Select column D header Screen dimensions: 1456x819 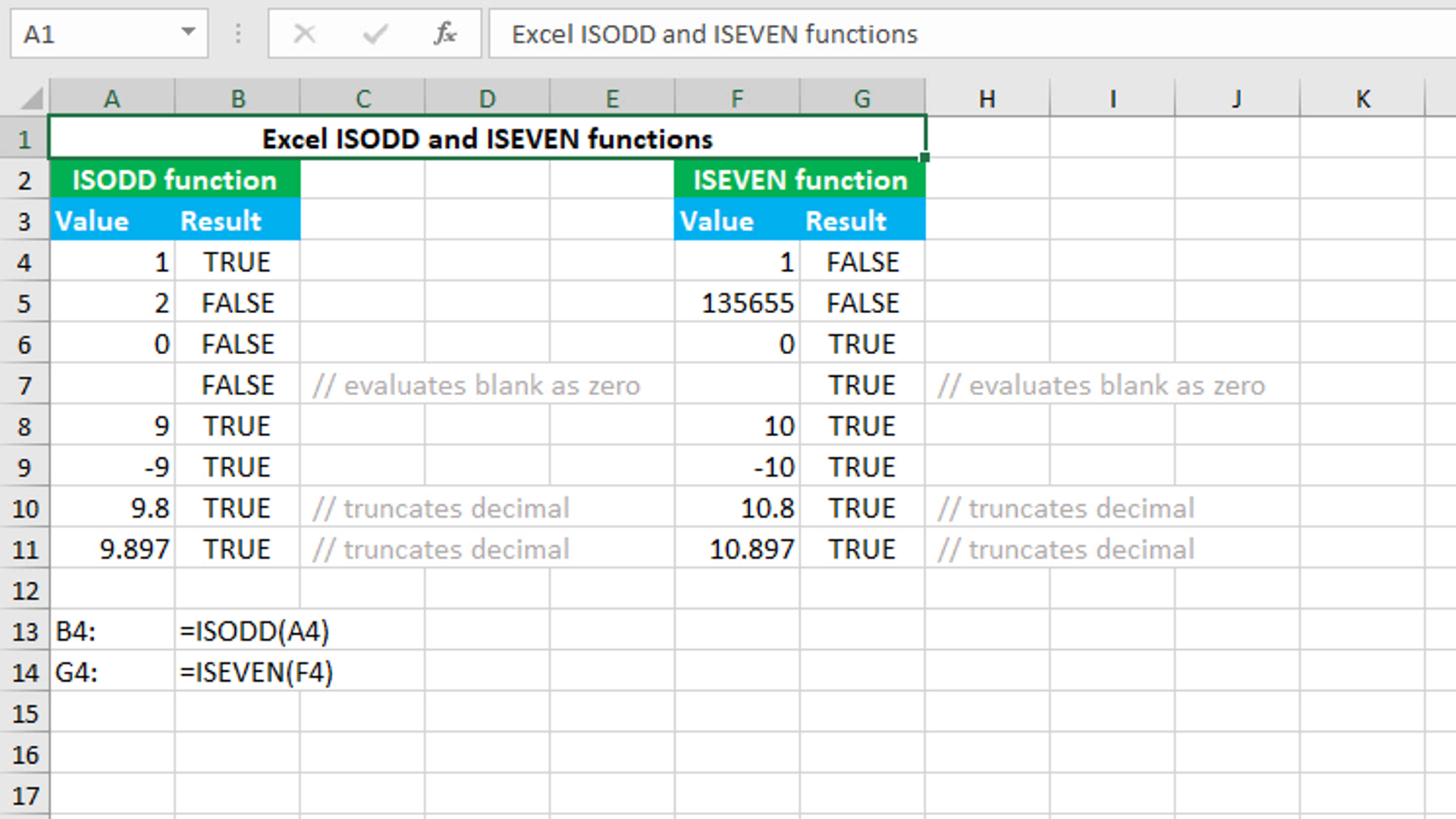click(x=488, y=99)
